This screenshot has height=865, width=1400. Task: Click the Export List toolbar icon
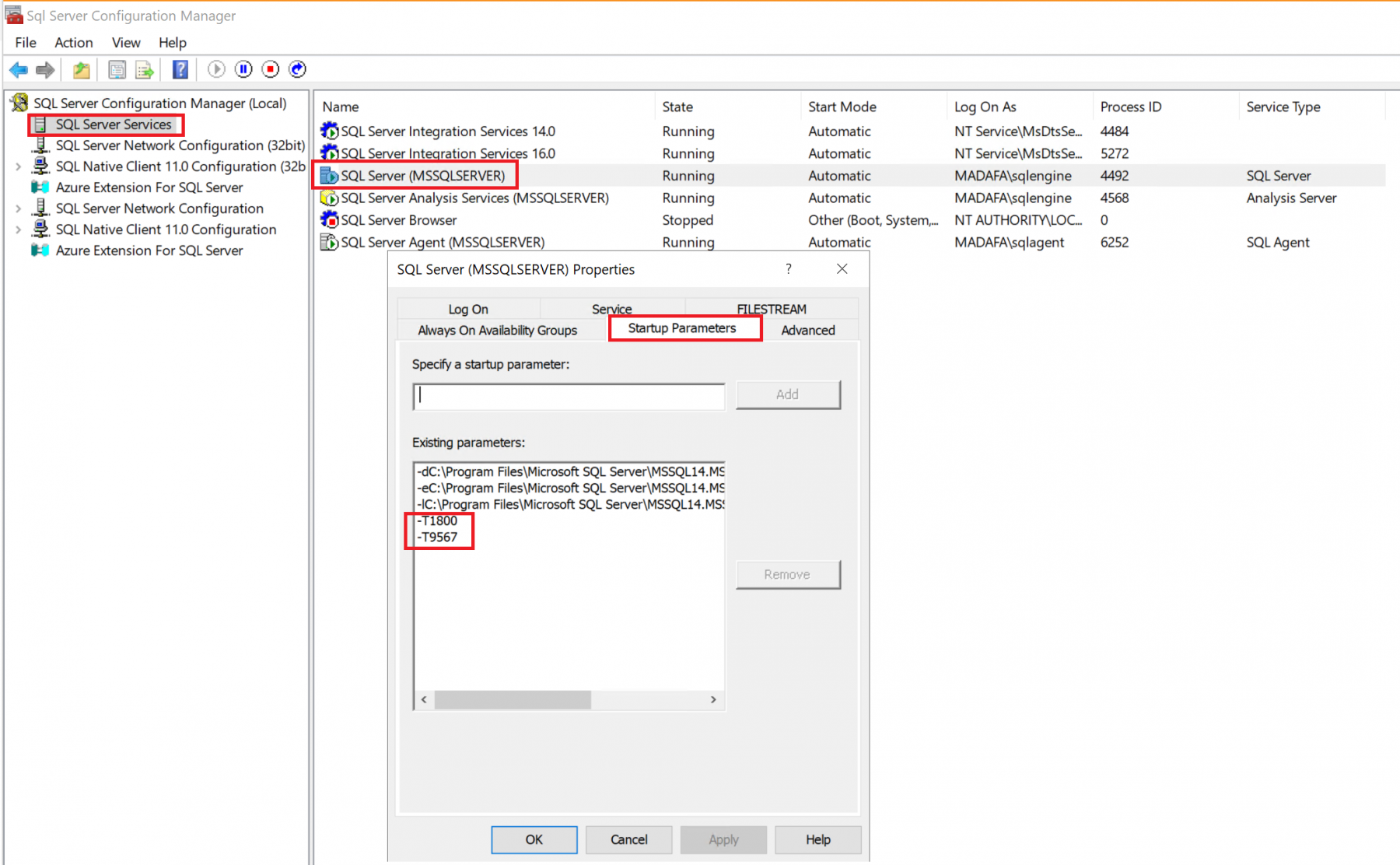click(x=145, y=70)
